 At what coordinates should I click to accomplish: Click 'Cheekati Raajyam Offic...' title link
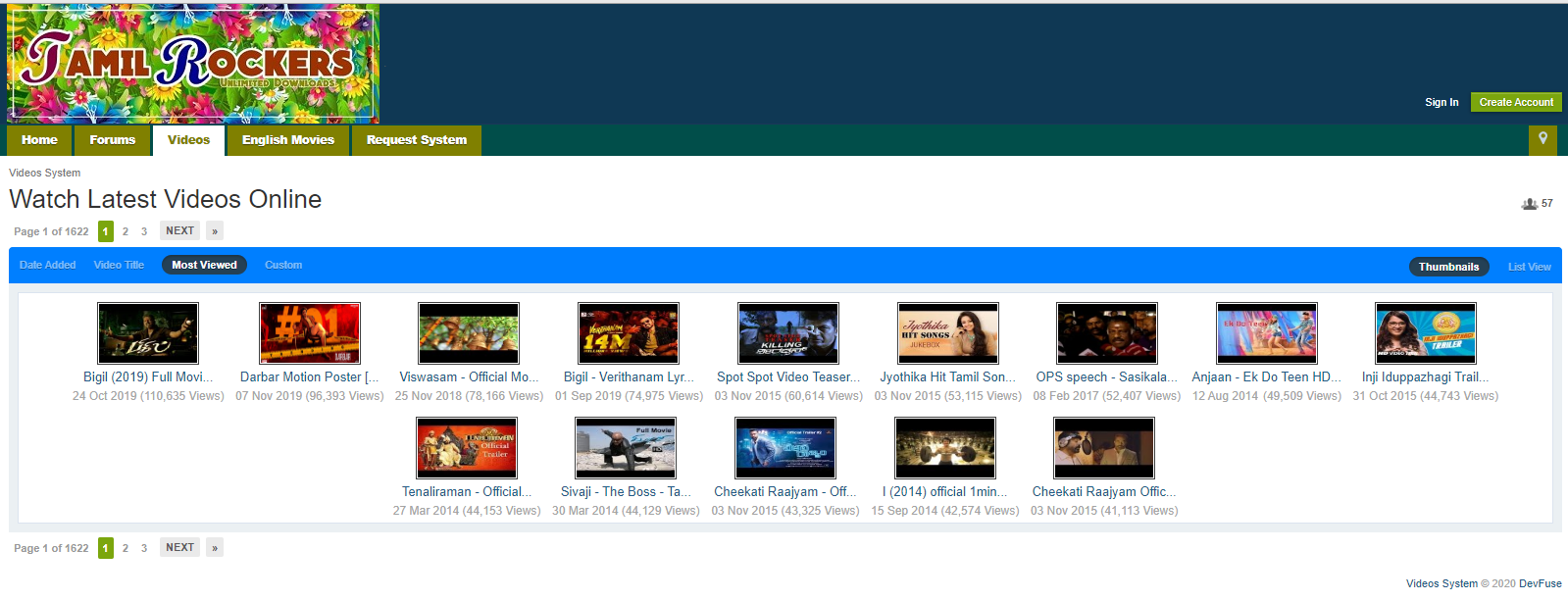[1104, 492]
